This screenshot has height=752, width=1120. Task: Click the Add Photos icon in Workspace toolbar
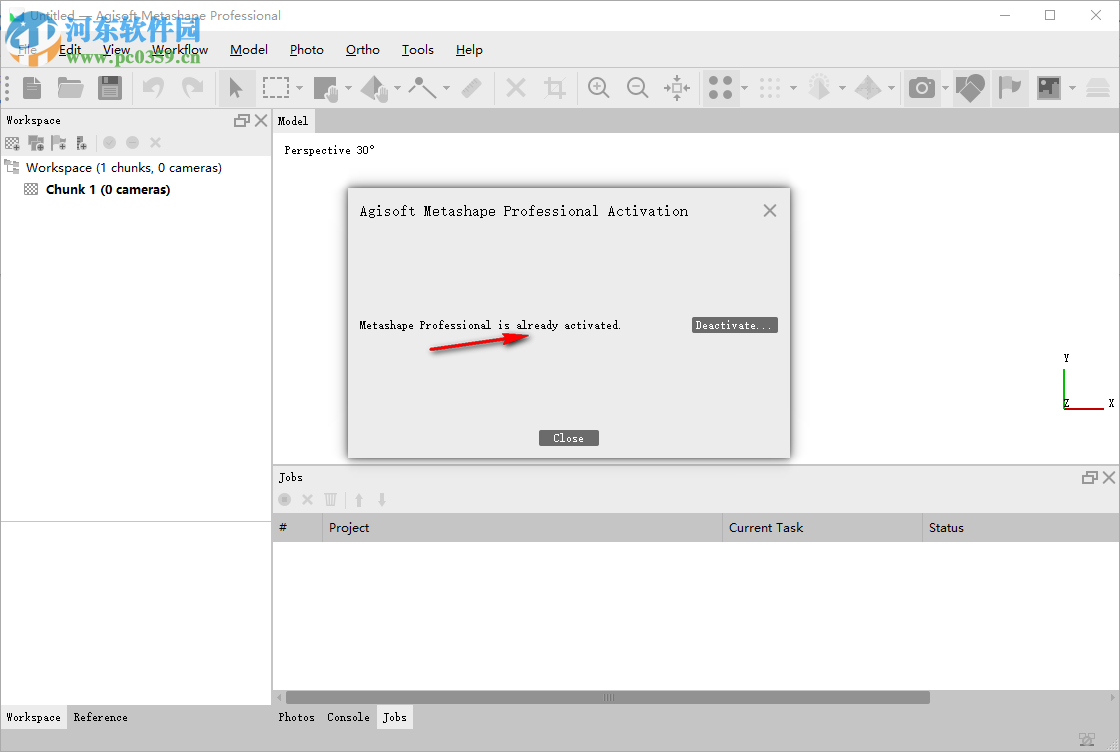[35, 142]
